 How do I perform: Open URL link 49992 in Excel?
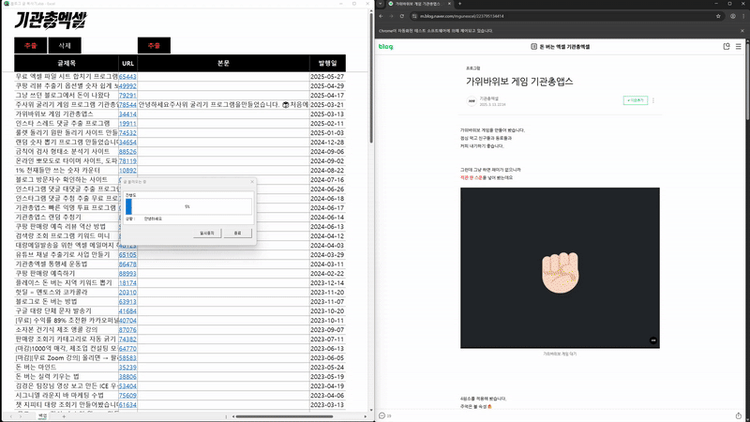click(128, 86)
